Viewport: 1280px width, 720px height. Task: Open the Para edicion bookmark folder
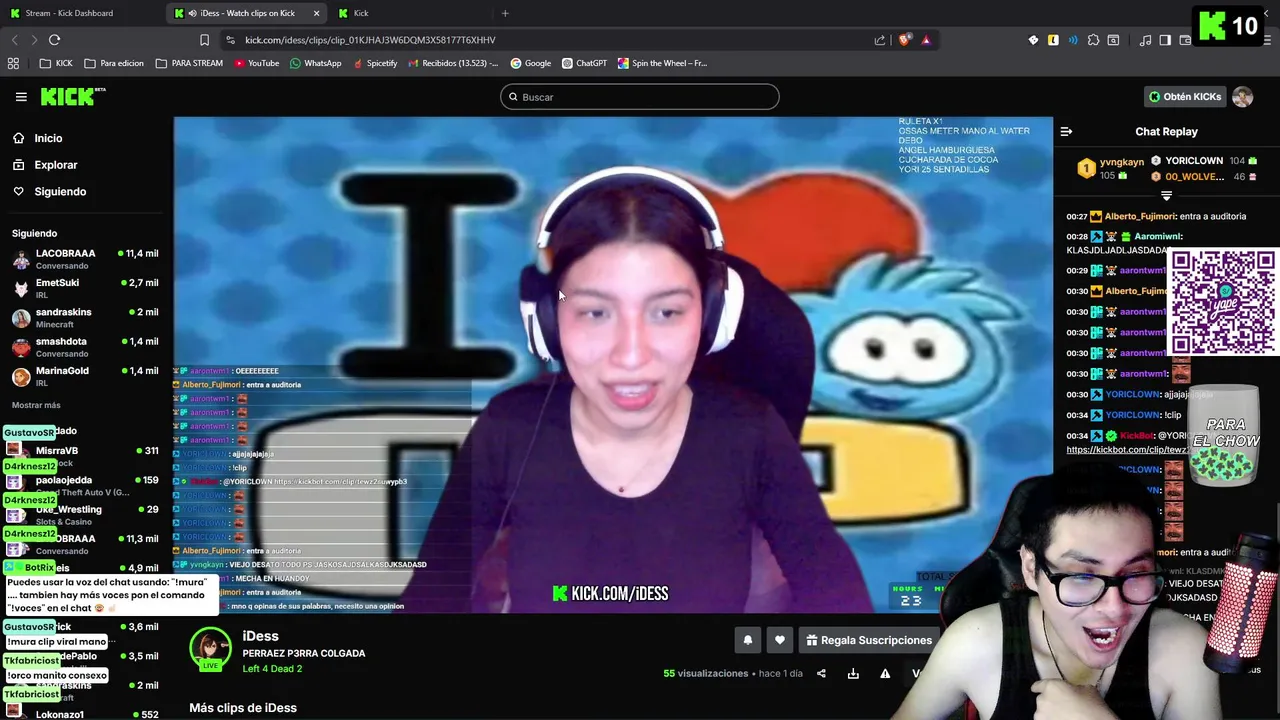(114, 63)
